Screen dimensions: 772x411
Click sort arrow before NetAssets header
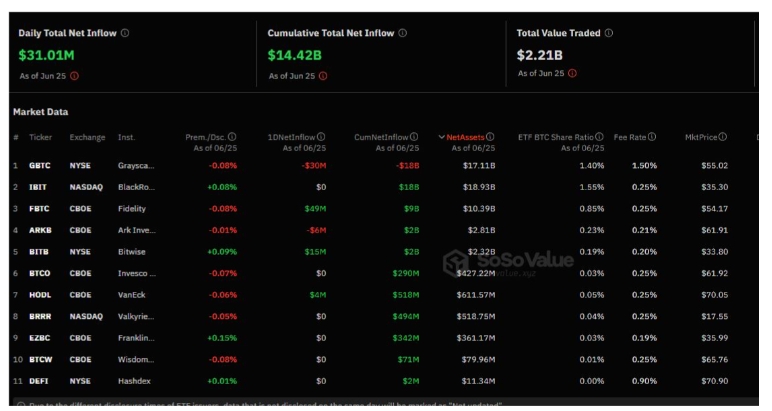[x=442, y=137]
